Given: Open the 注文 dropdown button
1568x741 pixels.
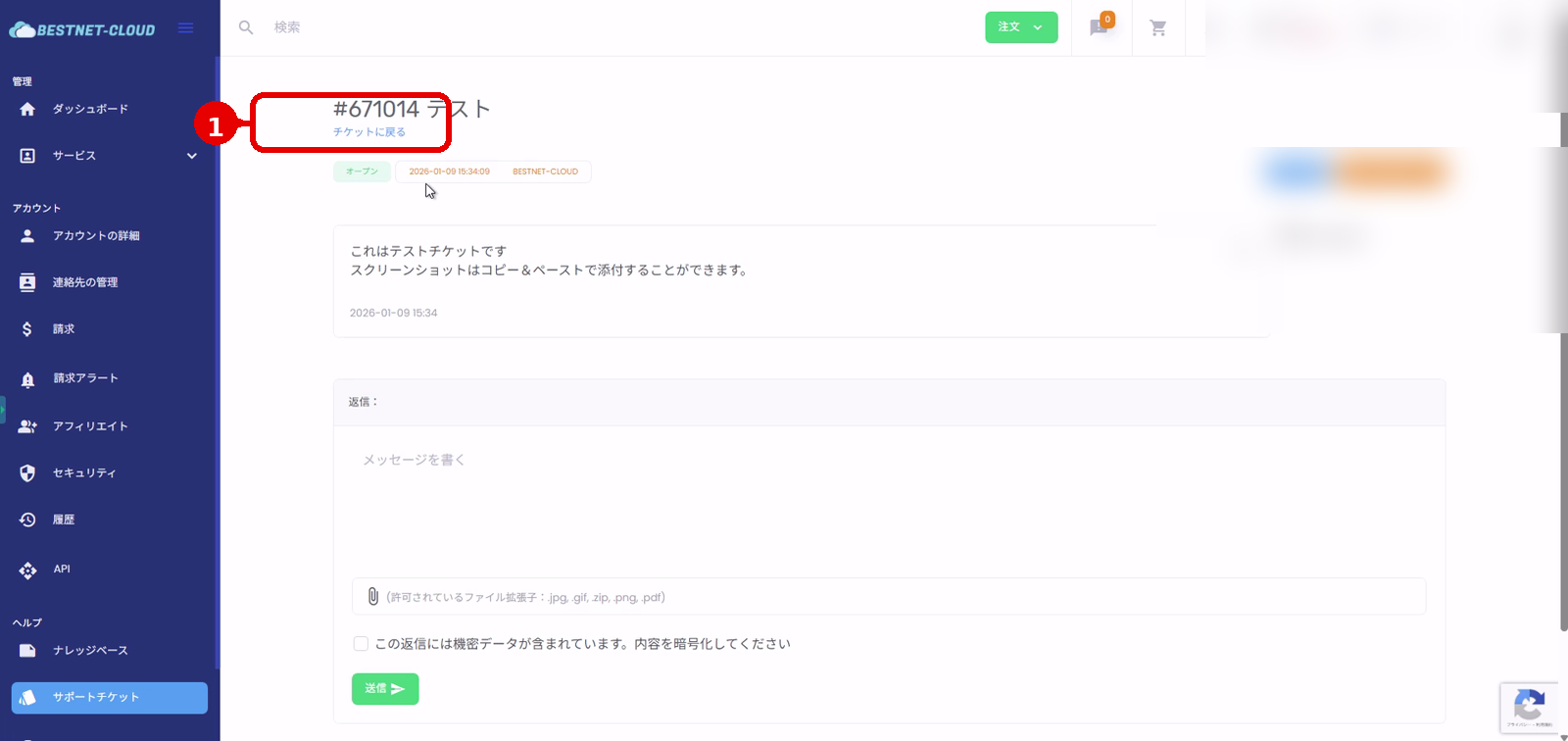Looking at the screenshot, I should click(1020, 27).
